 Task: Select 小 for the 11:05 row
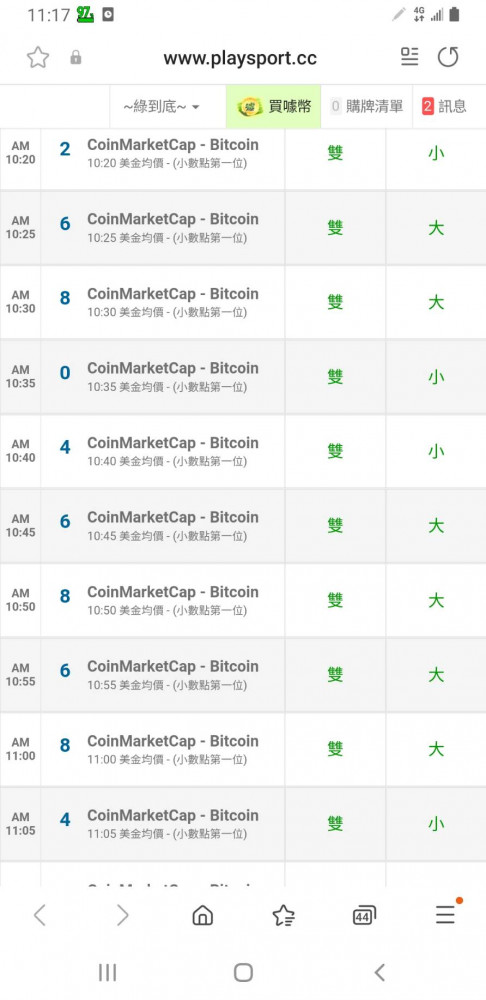point(436,823)
